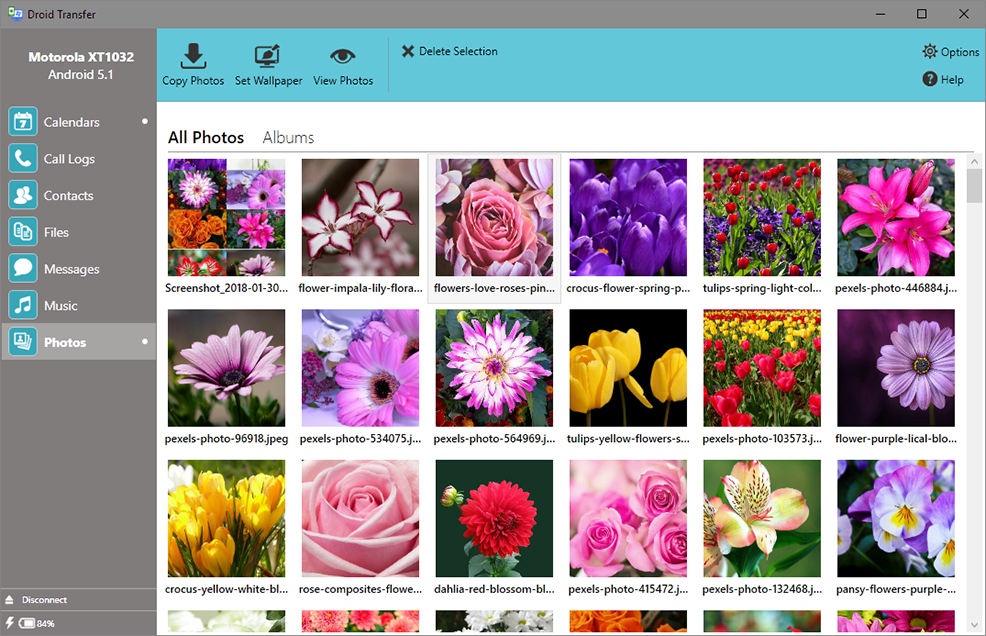Switch to the All Photos tab
Viewport: 986px width, 636px height.
pos(206,138)
